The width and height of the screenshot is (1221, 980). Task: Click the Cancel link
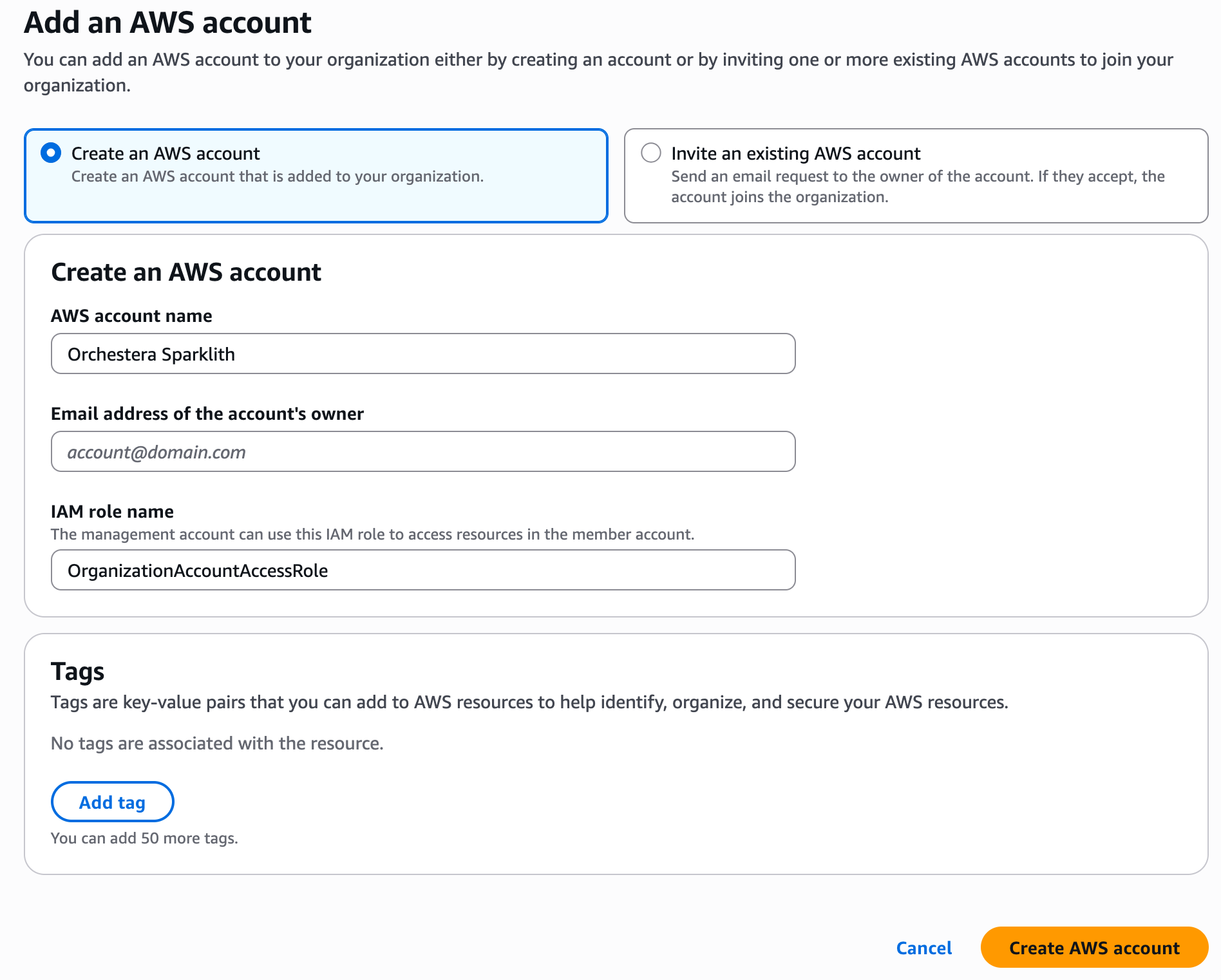click(x=923, y=948)
